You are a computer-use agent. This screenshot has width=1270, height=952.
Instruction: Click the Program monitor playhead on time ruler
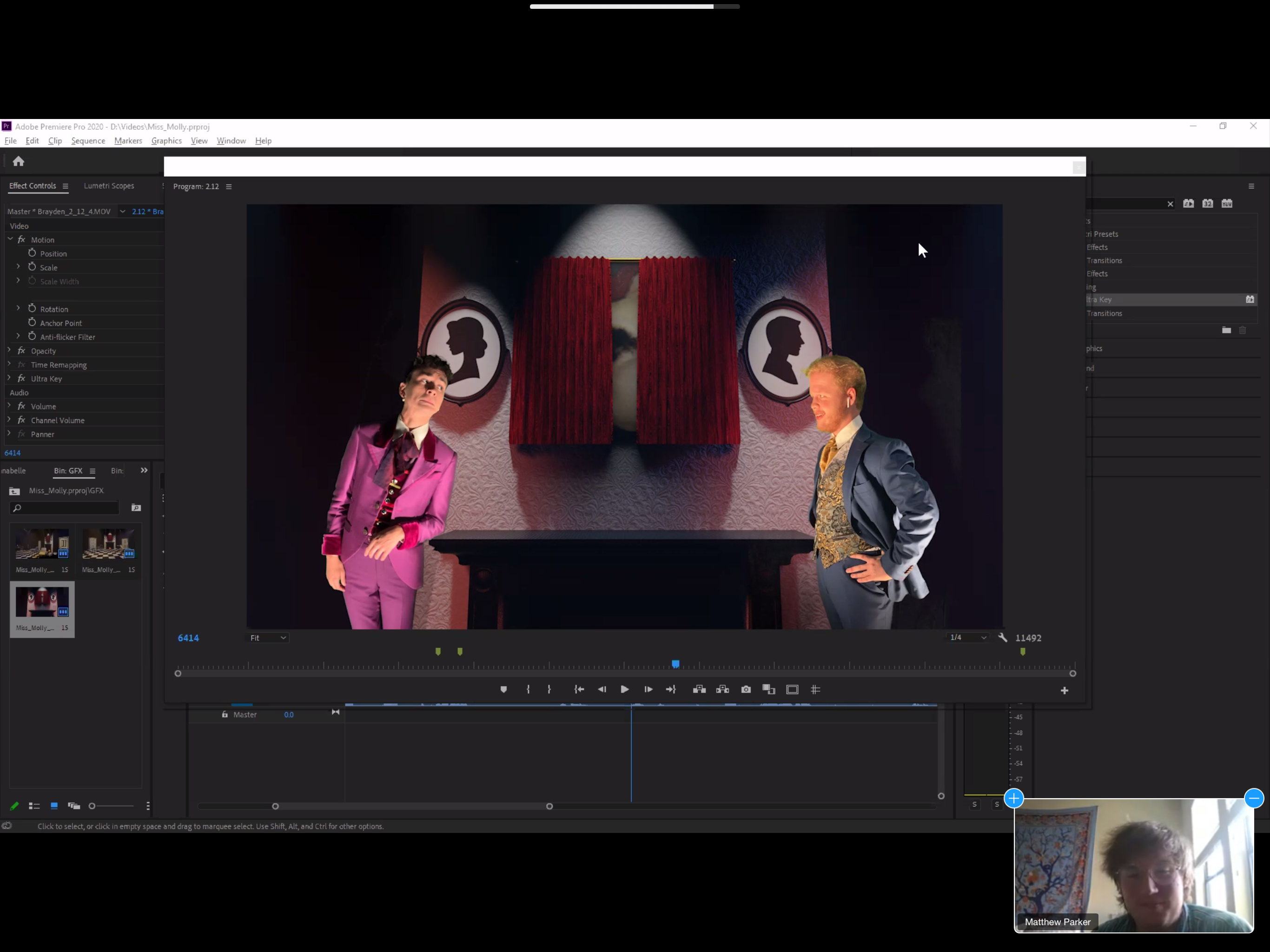point(676,664)
